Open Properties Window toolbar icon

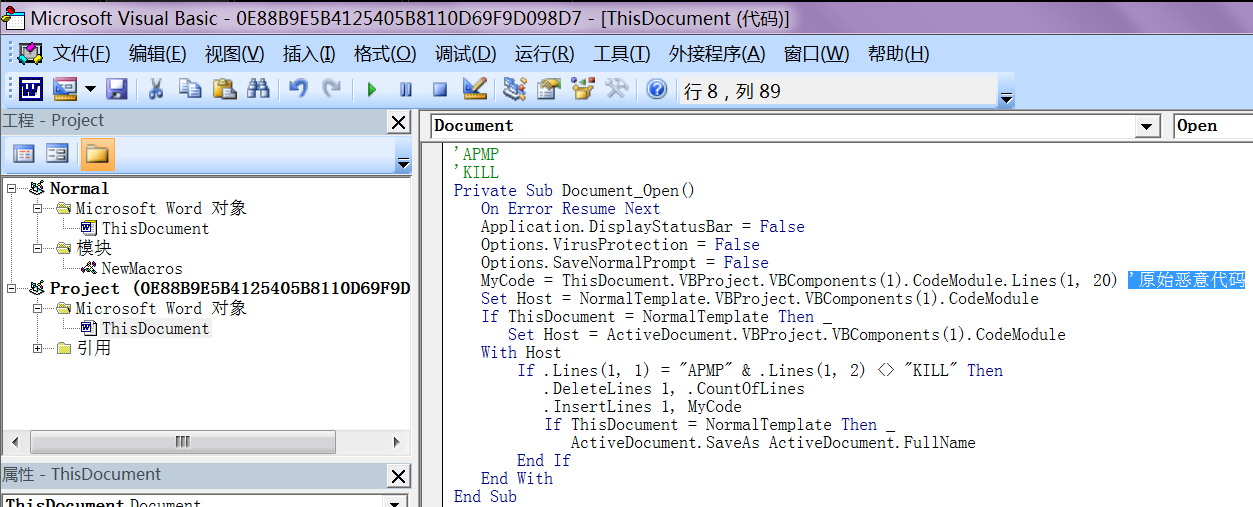pos(548,90)
